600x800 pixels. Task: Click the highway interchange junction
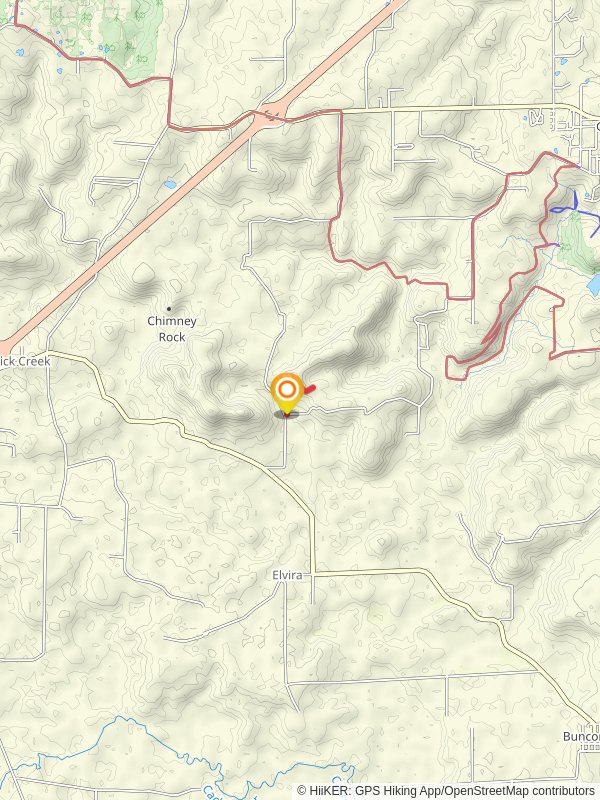pyautogui.click(x=269, y=116)
